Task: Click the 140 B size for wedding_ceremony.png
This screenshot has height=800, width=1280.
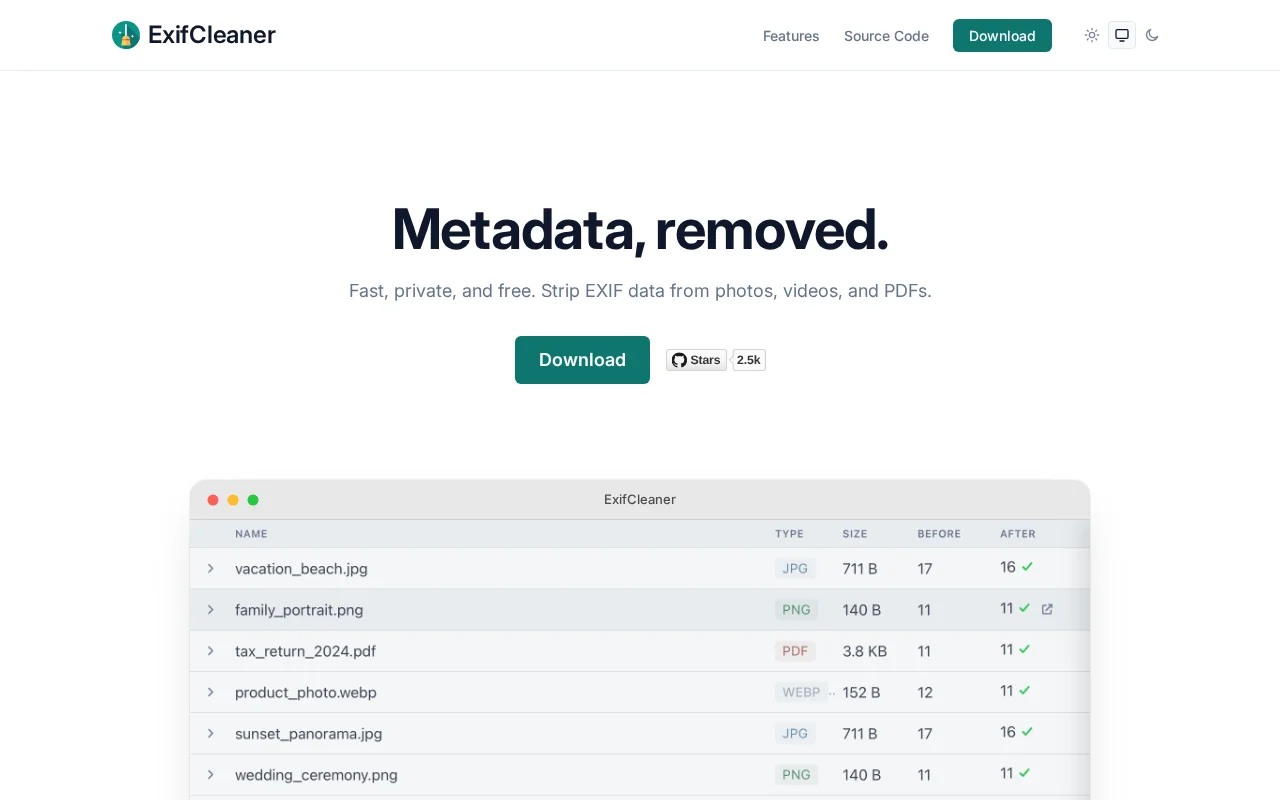Action: tap(862, 775)
